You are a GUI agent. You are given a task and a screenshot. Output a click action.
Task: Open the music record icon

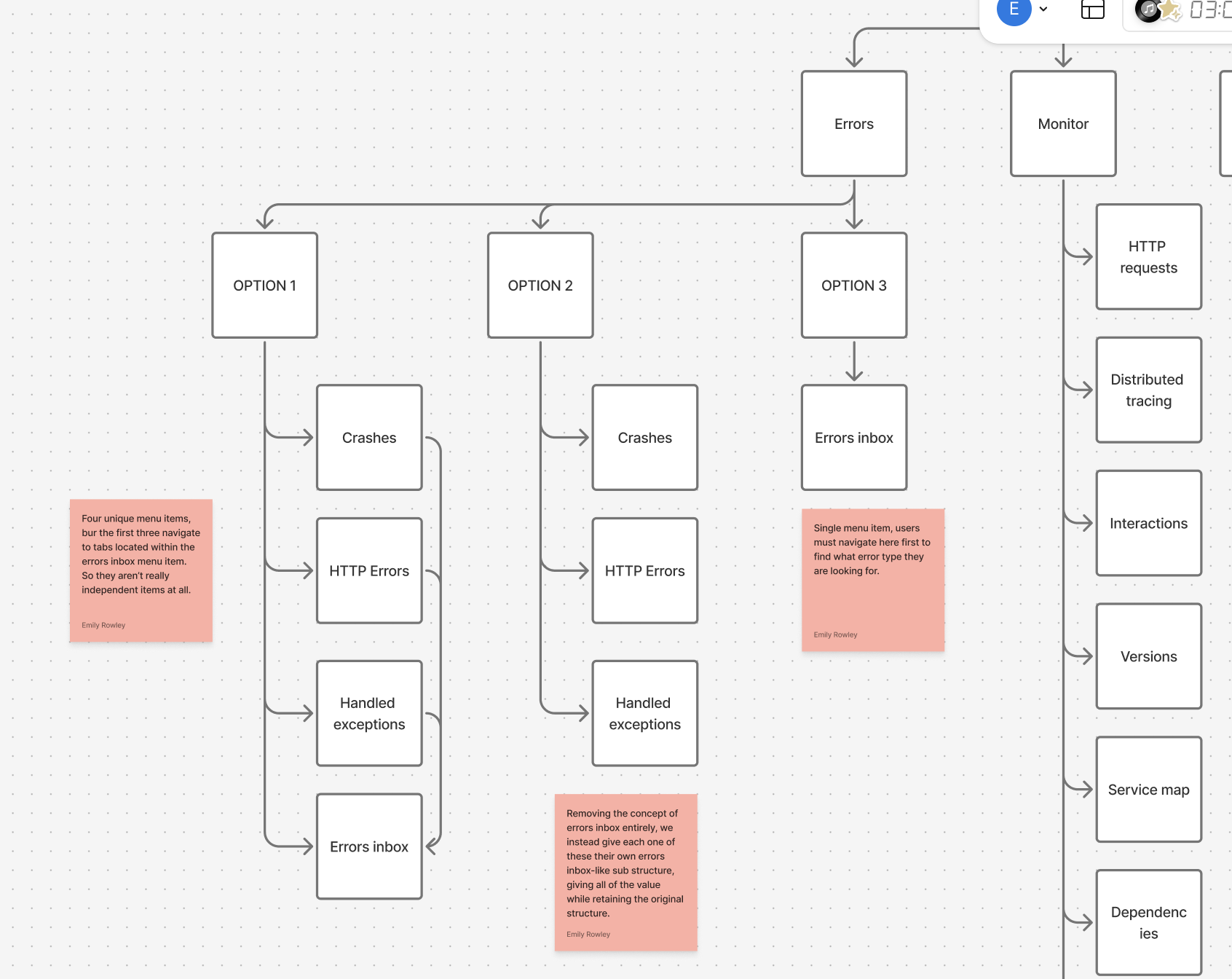click(x=1148, y=10)
